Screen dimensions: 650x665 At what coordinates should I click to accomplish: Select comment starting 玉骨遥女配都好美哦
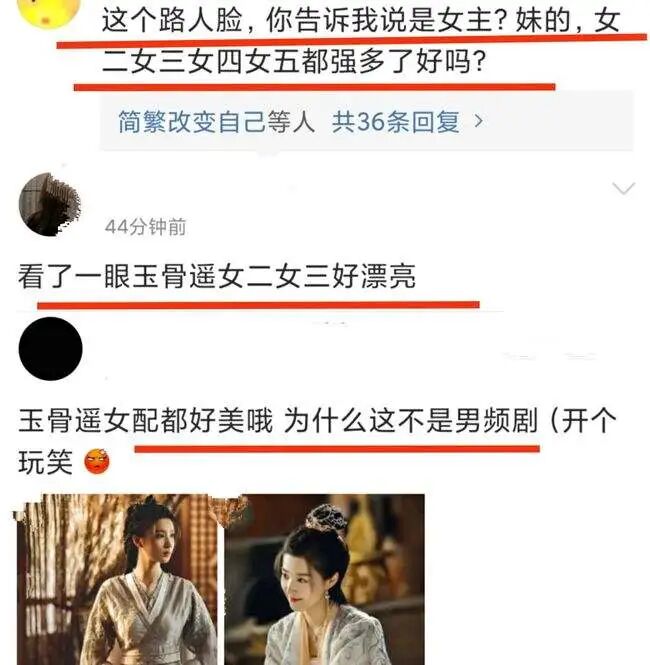(x=317, y=441)
